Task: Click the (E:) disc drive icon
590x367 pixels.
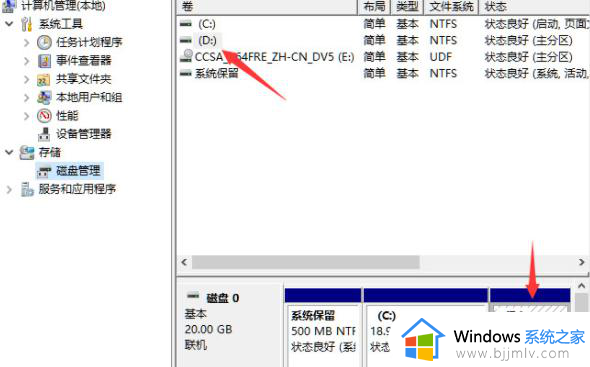Action: point(186,56)
